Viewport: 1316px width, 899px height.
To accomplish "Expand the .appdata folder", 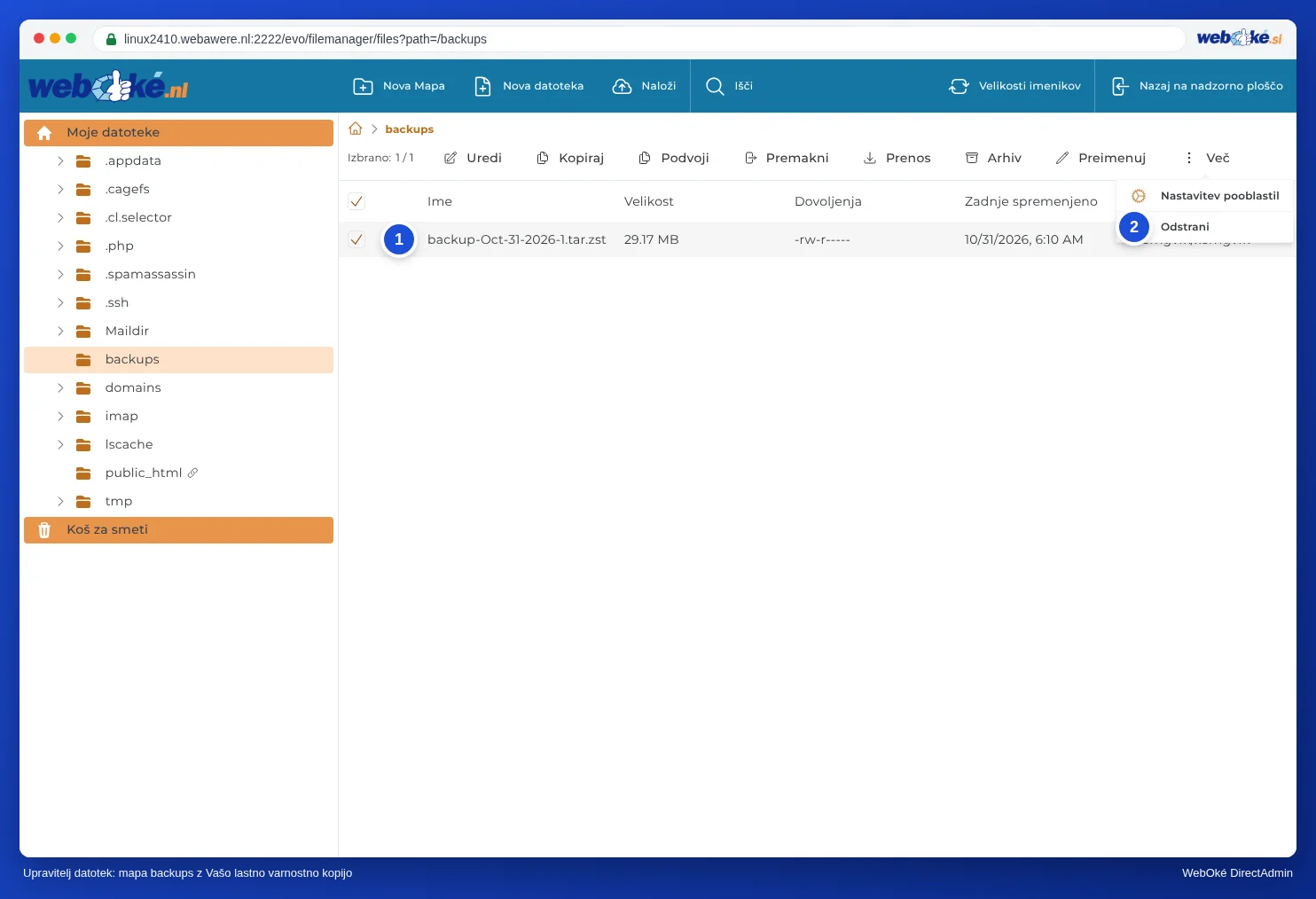I will click(x=60, y=160).
